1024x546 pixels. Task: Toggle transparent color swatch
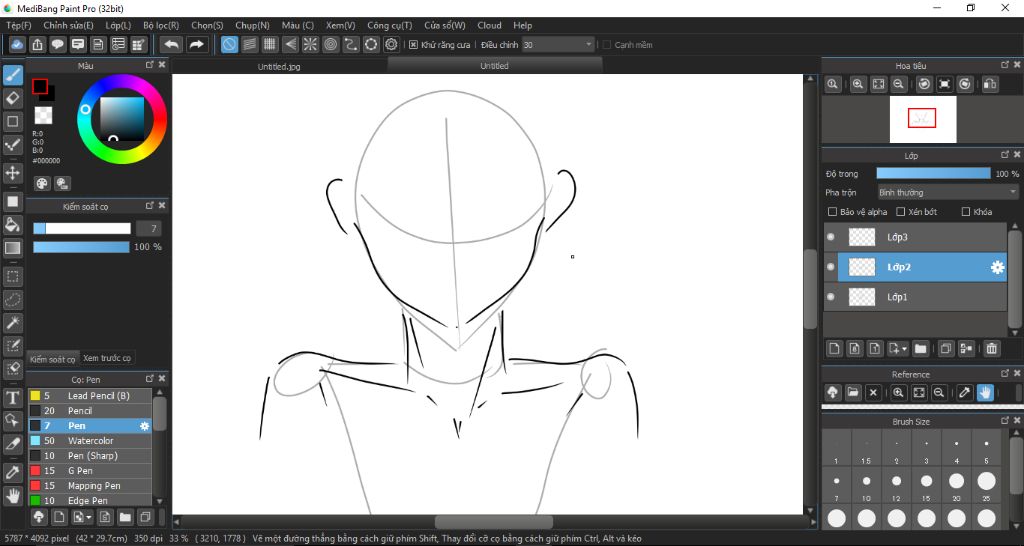(x=43, y=115)
